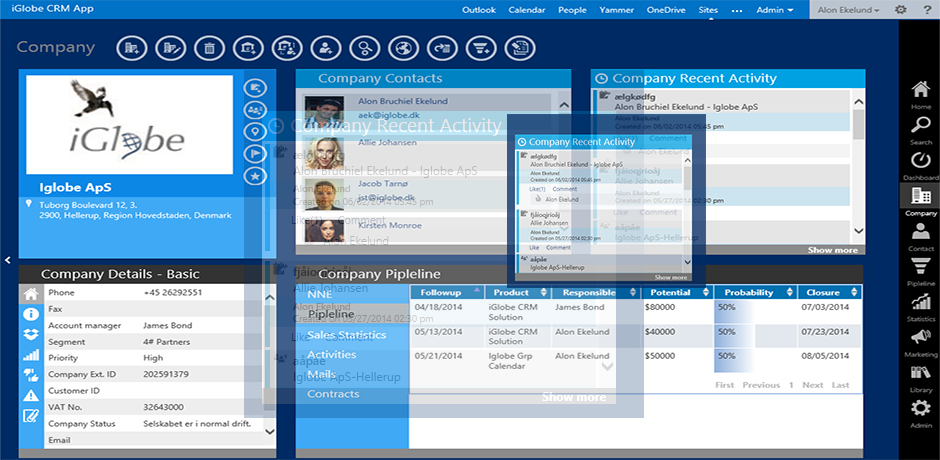Open Calendar in top navigation
This screenshot has width=940, height=460.
526,10
